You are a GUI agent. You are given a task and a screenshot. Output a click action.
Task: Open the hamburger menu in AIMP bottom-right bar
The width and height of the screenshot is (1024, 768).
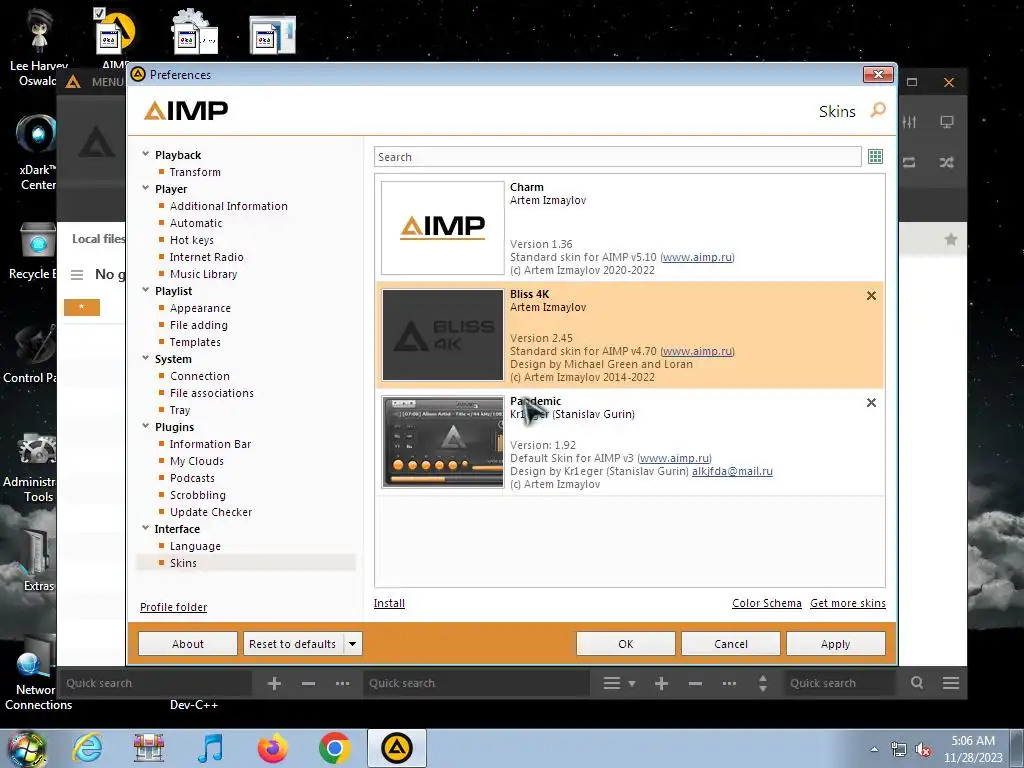point(951,683)
